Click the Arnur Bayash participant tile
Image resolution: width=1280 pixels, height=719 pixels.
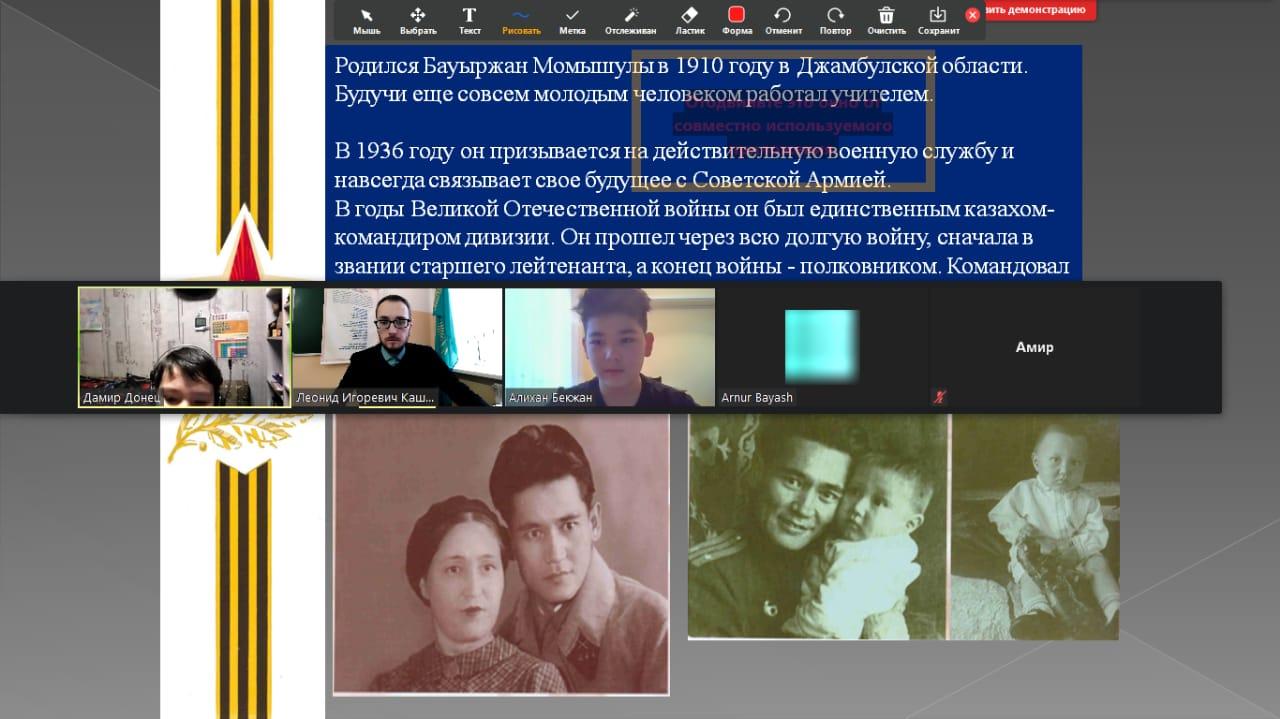[x=821, y=347]
